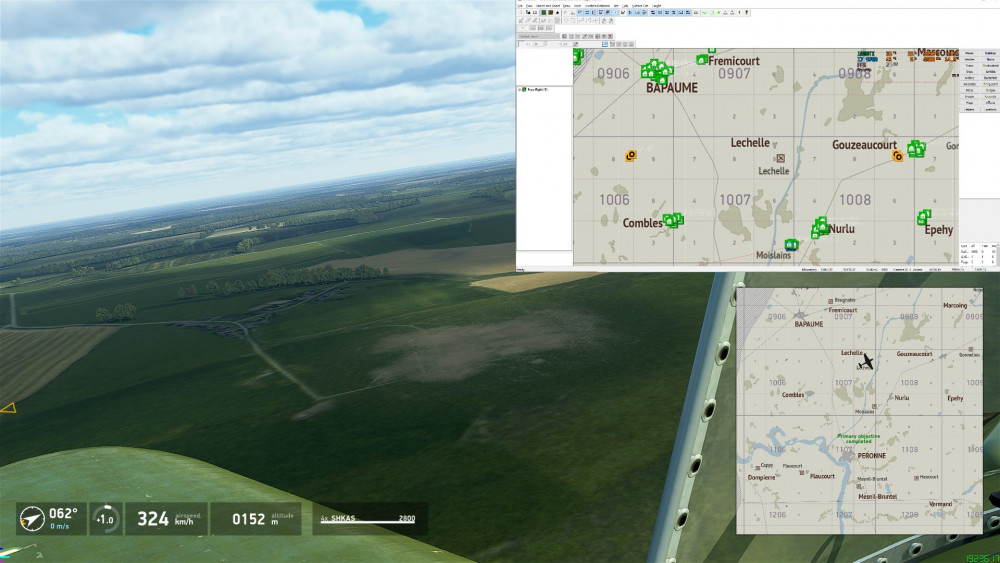Select the green building cluster east of Gouzeaucourt
Image resolution: width=1000 pixels, height=563 pixels.
(x=916, y=149)
